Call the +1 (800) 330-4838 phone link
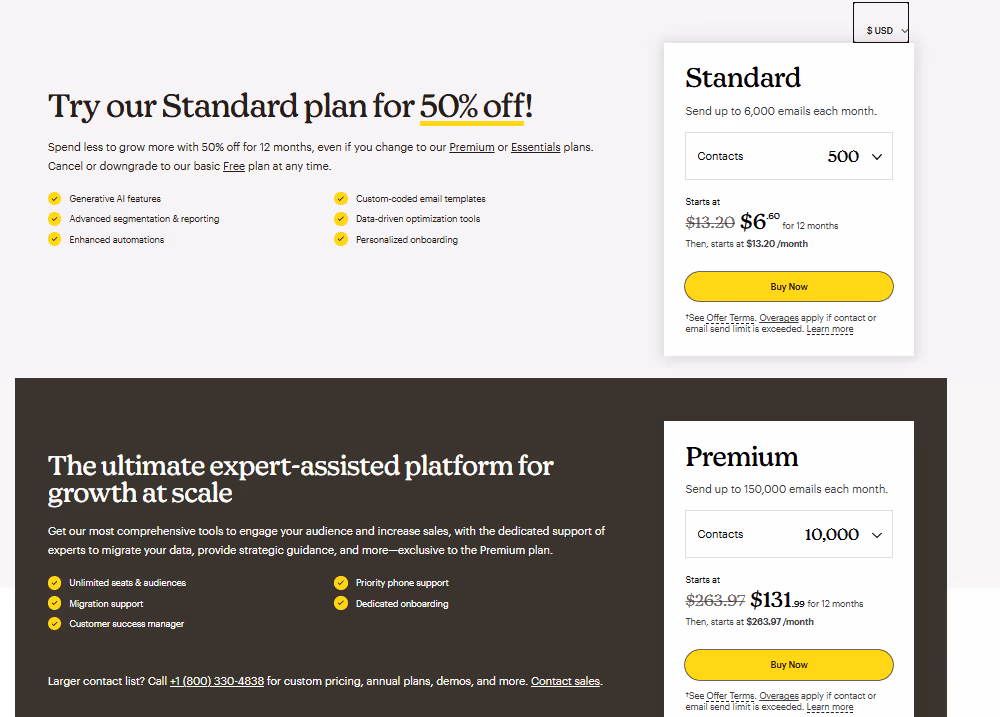This screenshot has height=717, width=1000. [217, 681]
